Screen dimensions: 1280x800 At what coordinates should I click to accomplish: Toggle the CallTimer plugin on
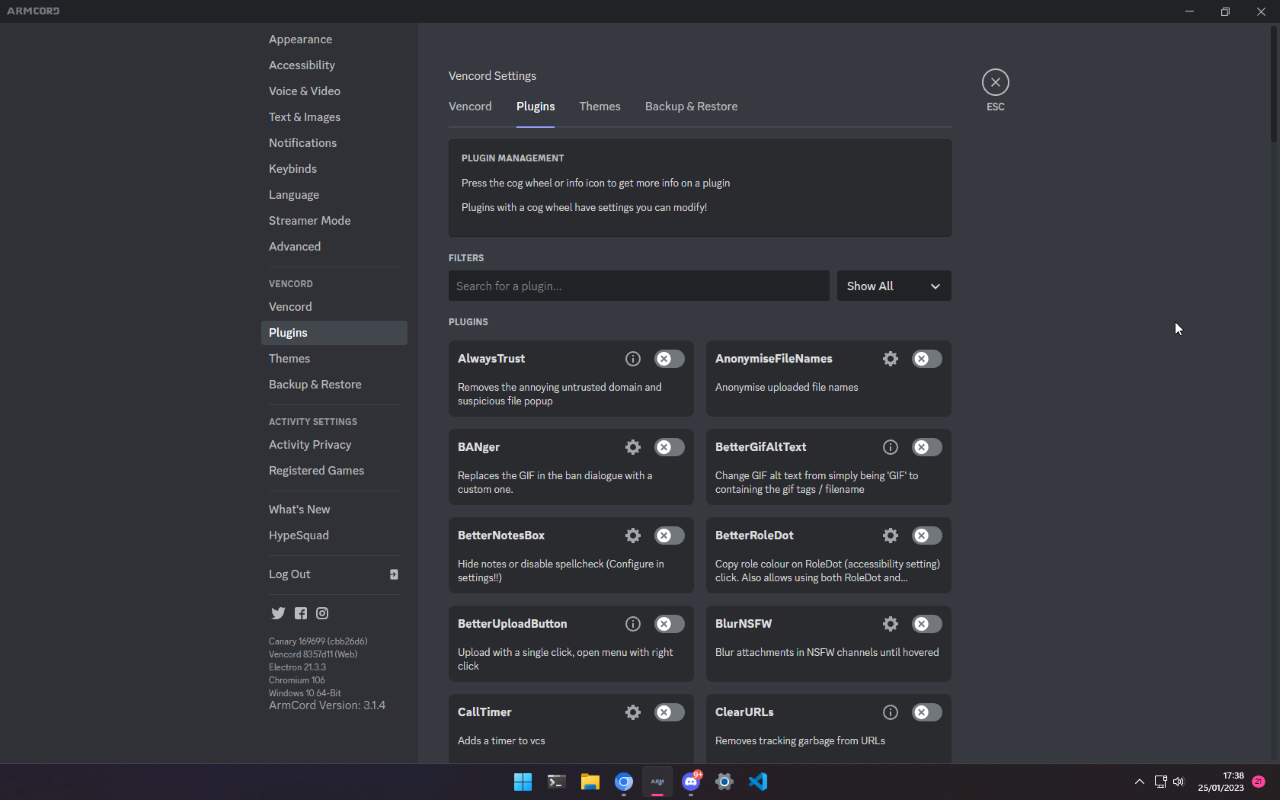(x=669, y=712)
